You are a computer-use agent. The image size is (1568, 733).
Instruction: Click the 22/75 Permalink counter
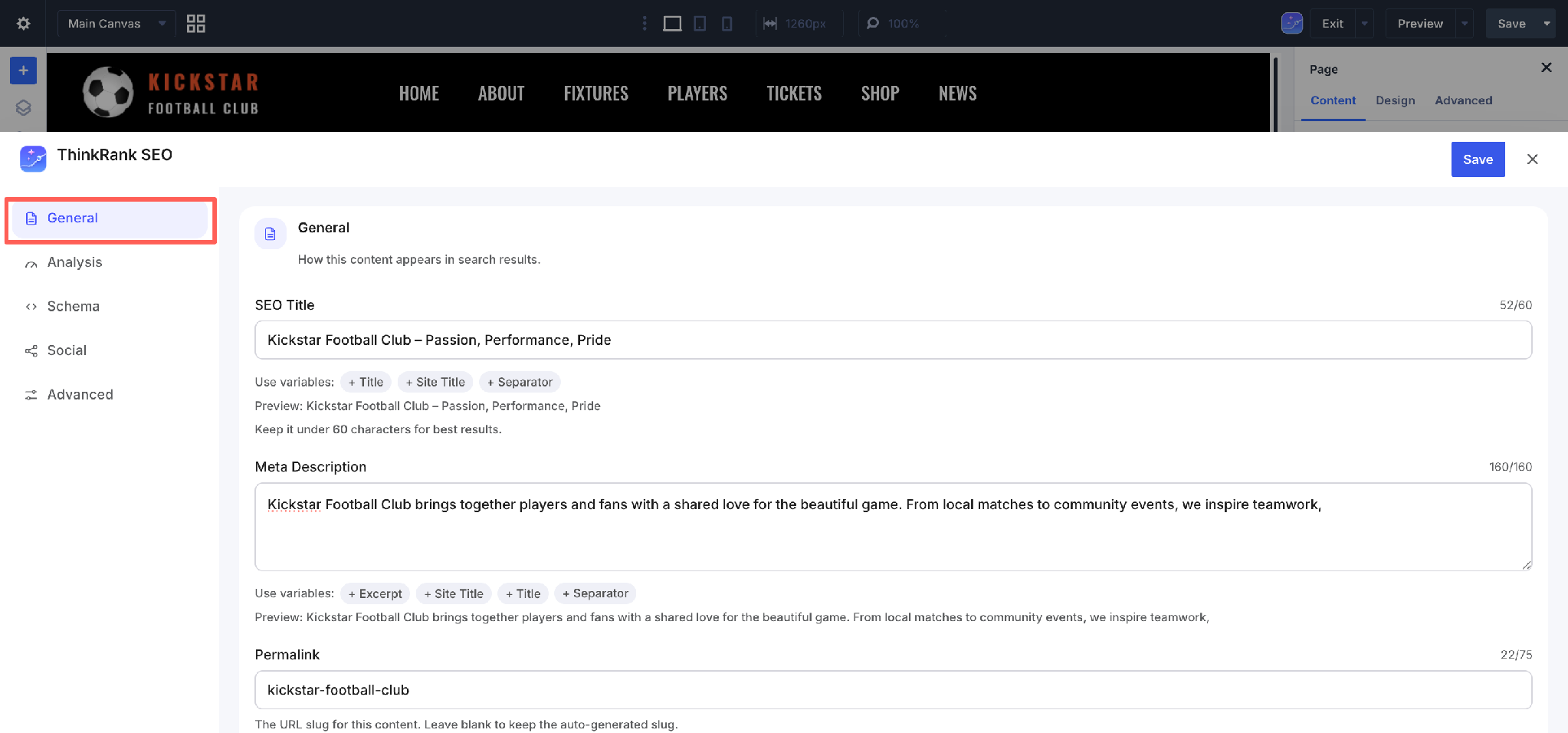click(1516, 655)
